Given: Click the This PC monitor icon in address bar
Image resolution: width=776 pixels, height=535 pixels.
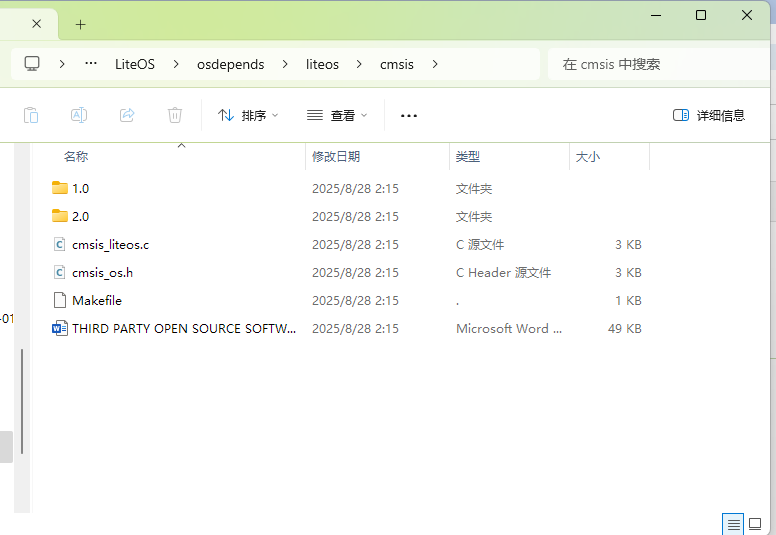Looking at the screenshot, I should [x=32, y=64].
